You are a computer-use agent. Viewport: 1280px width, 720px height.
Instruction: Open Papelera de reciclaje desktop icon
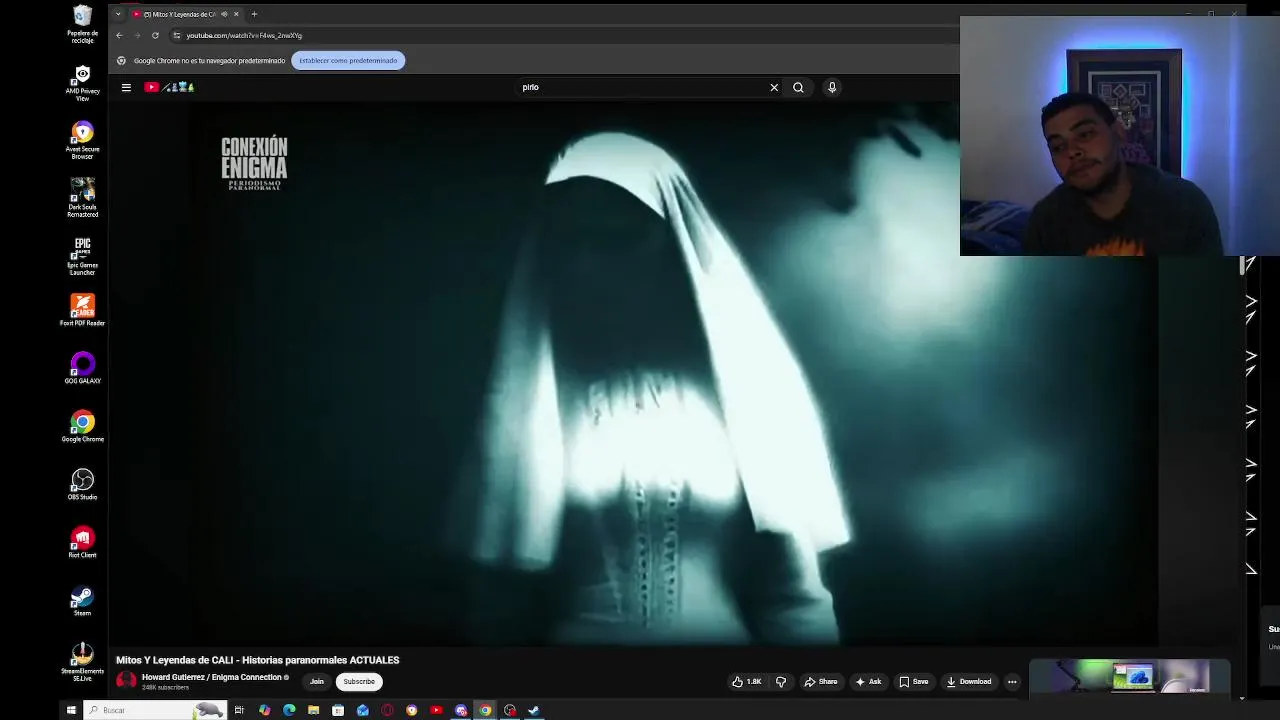(82, 24)
